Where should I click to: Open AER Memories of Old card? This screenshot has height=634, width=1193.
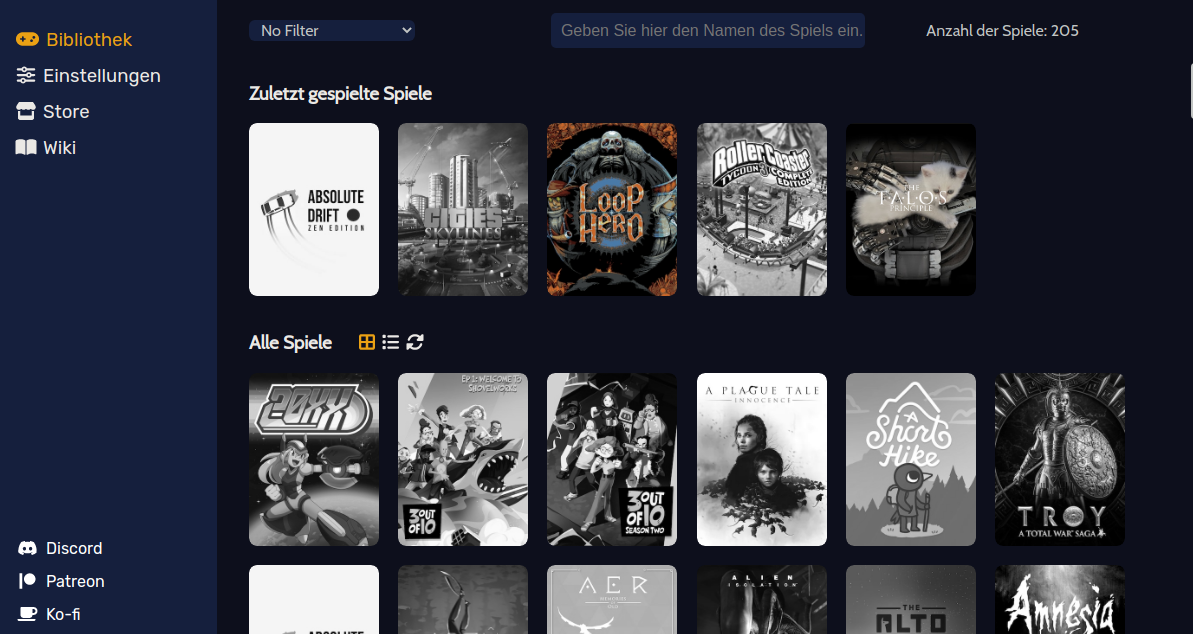coord(612,600)
